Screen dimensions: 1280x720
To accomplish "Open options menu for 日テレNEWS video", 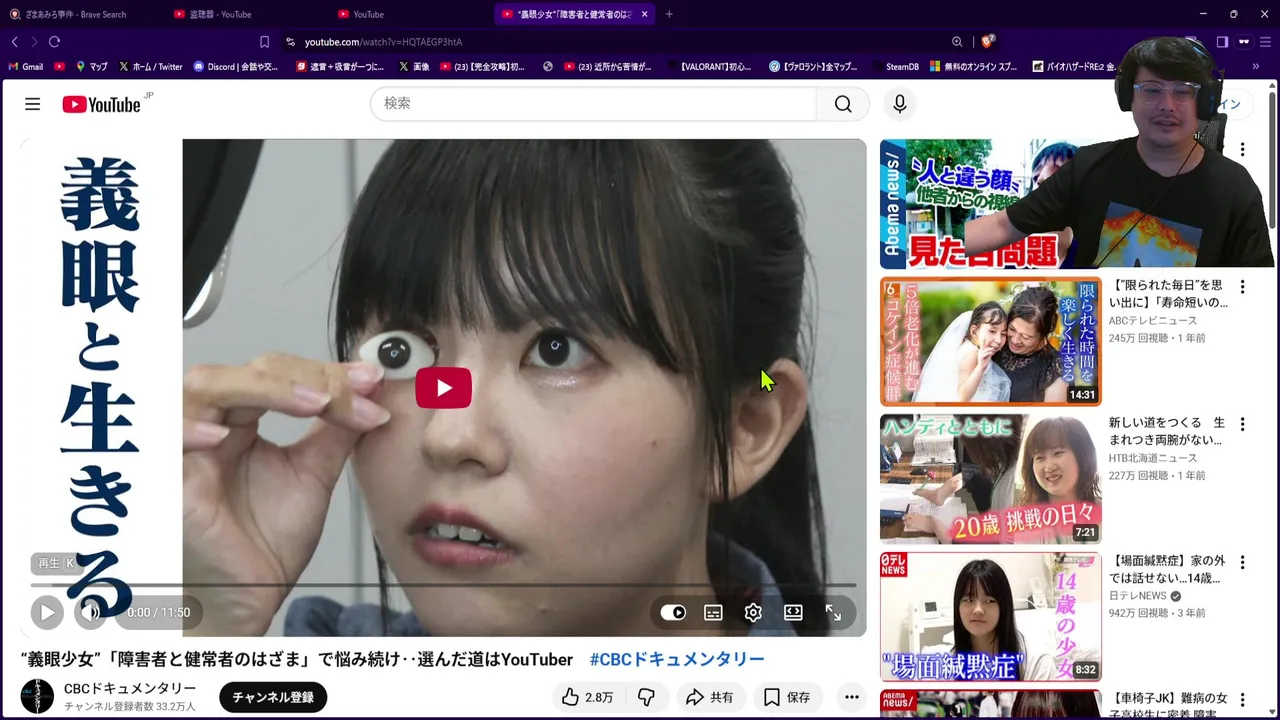I will pyautogui.click(x=1242, y=563).
